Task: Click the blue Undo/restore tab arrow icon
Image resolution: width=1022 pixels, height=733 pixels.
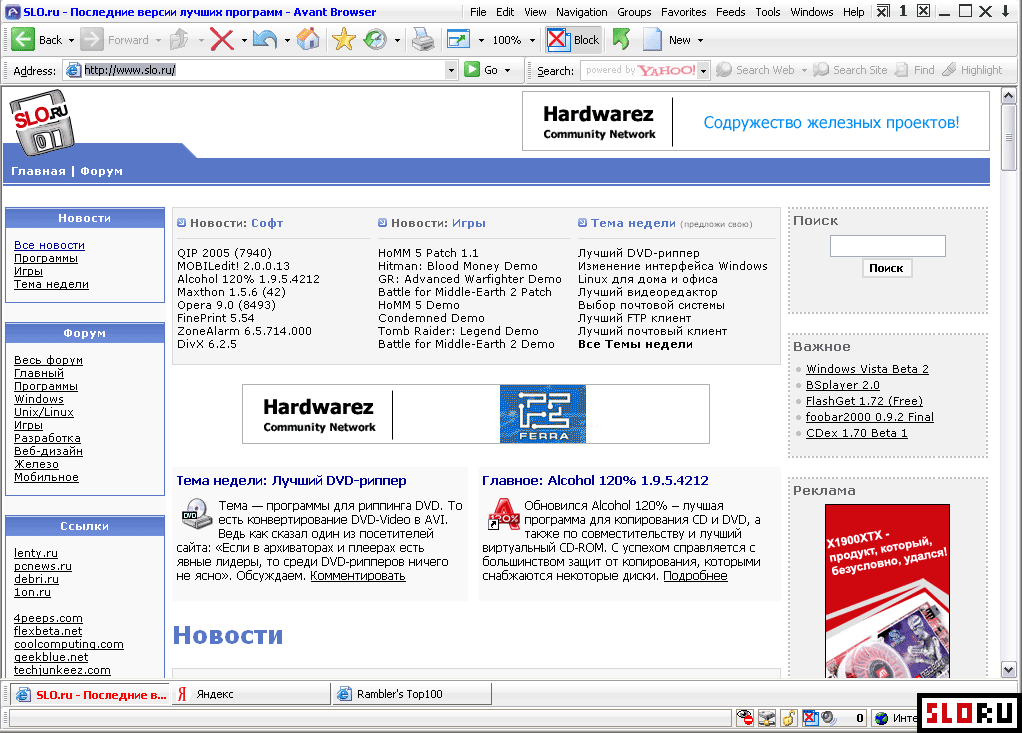Action: (265, 40)
